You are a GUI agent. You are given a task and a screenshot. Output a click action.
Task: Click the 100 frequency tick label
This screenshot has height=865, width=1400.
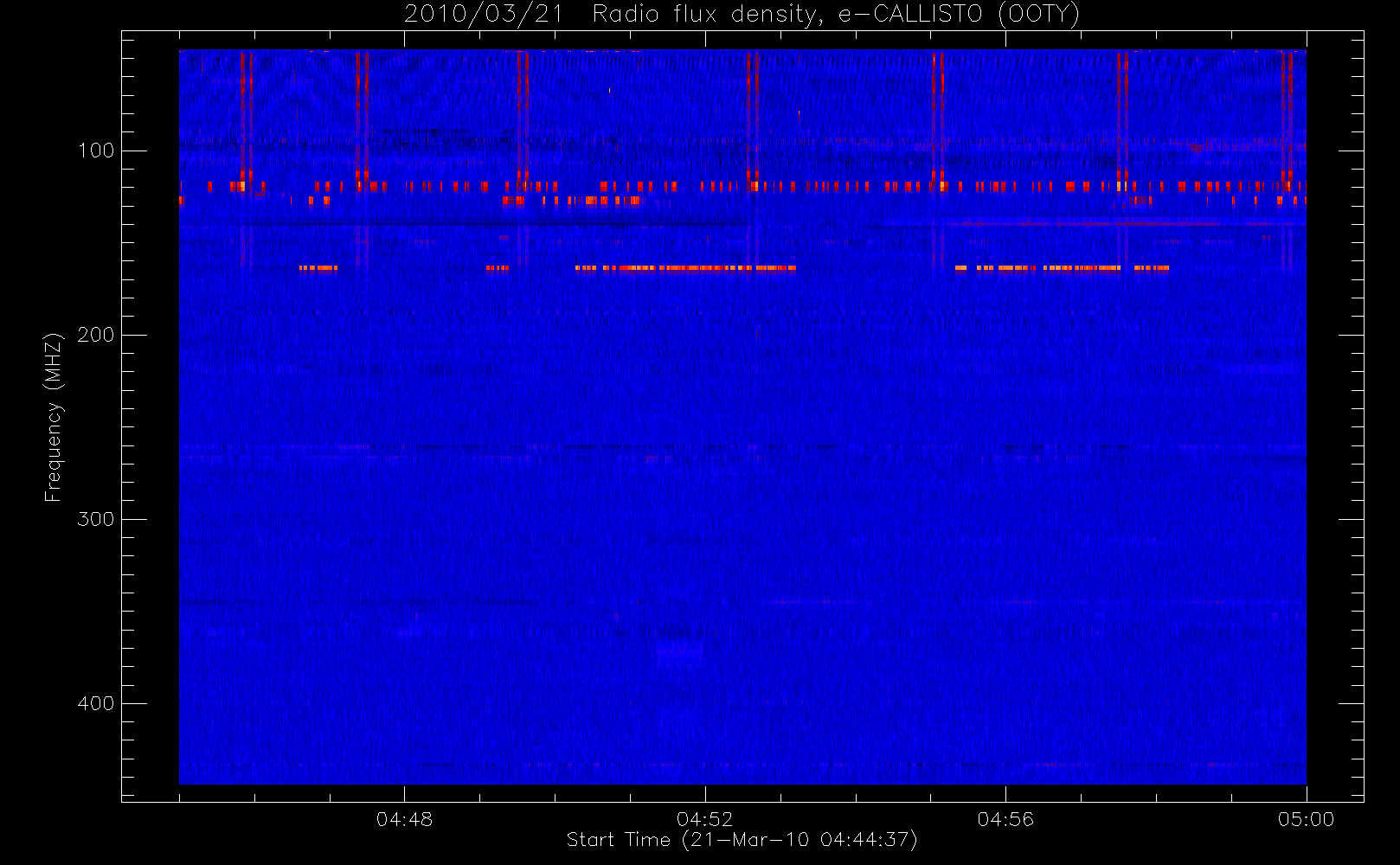96,151
